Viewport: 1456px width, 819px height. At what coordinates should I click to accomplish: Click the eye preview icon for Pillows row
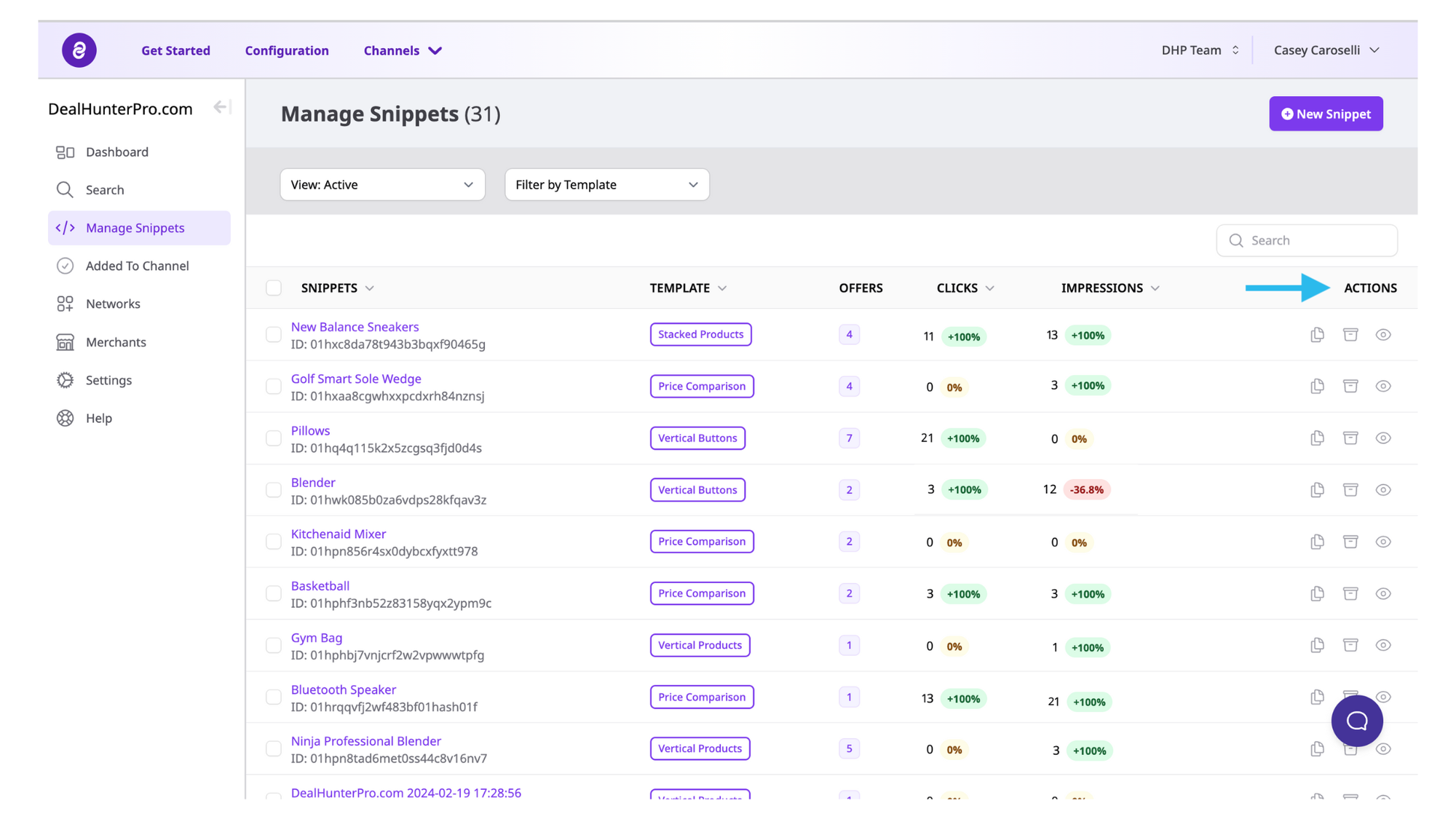[1383, 438]
